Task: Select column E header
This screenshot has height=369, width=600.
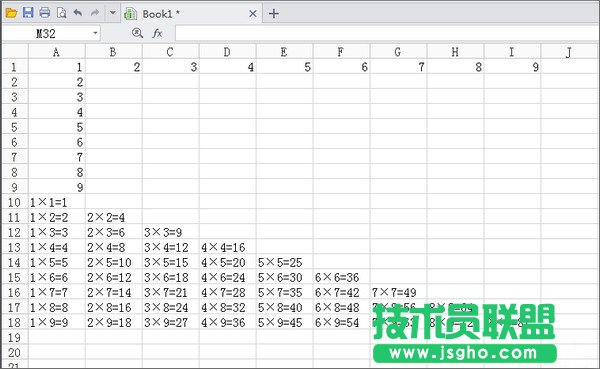Action: coord(284,52)
